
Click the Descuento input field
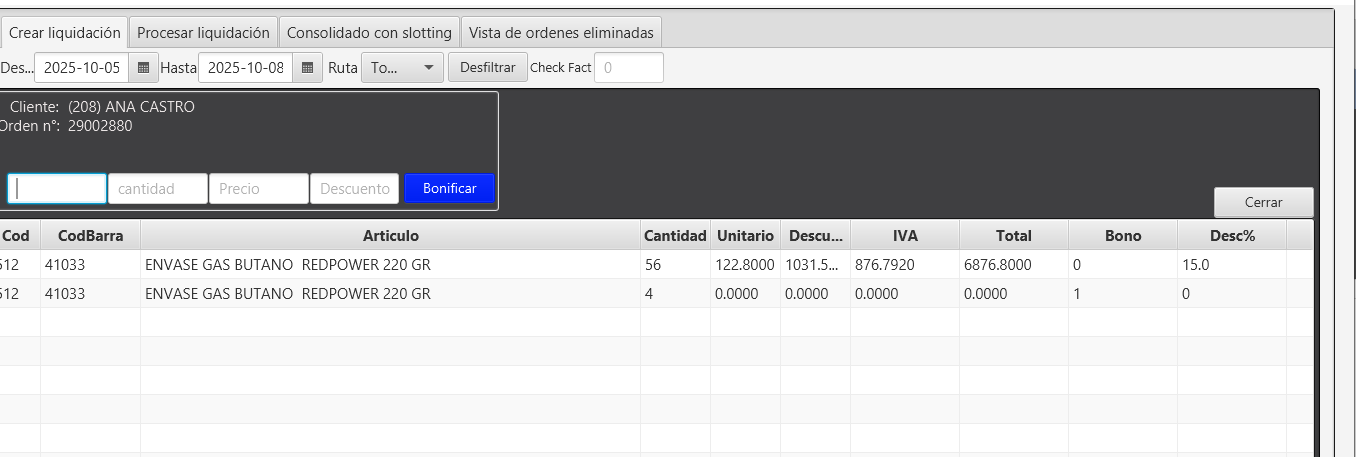tap(354, 189)
